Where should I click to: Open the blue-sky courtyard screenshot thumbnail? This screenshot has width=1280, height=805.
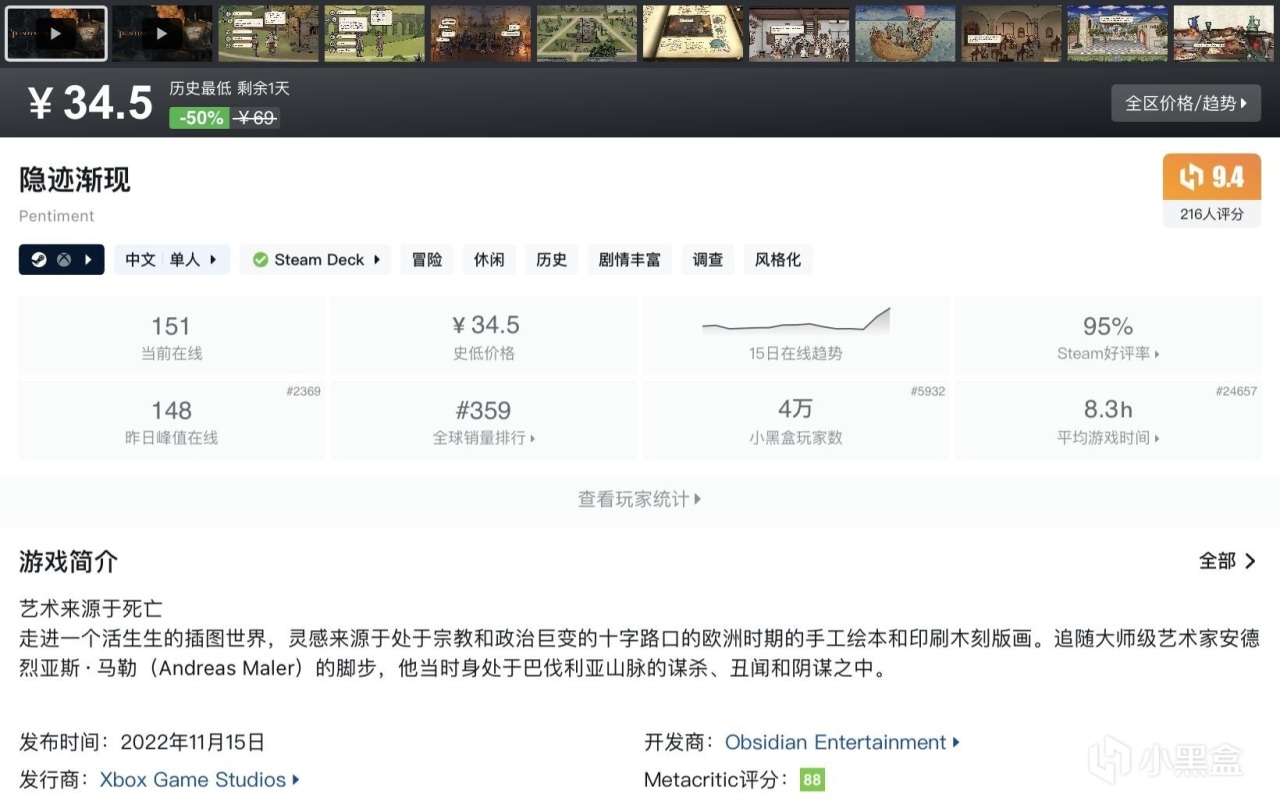(1116, 33)
